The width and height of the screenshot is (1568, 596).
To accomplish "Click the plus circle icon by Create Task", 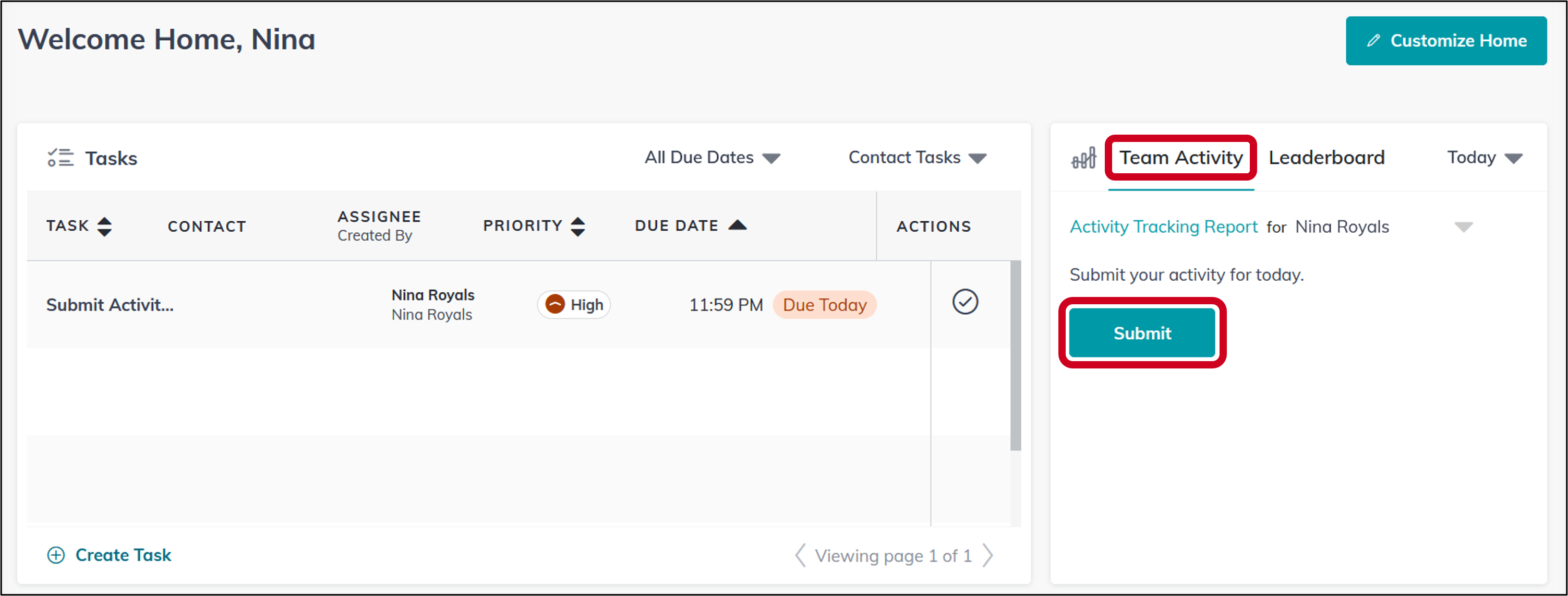I will [56, 555].
